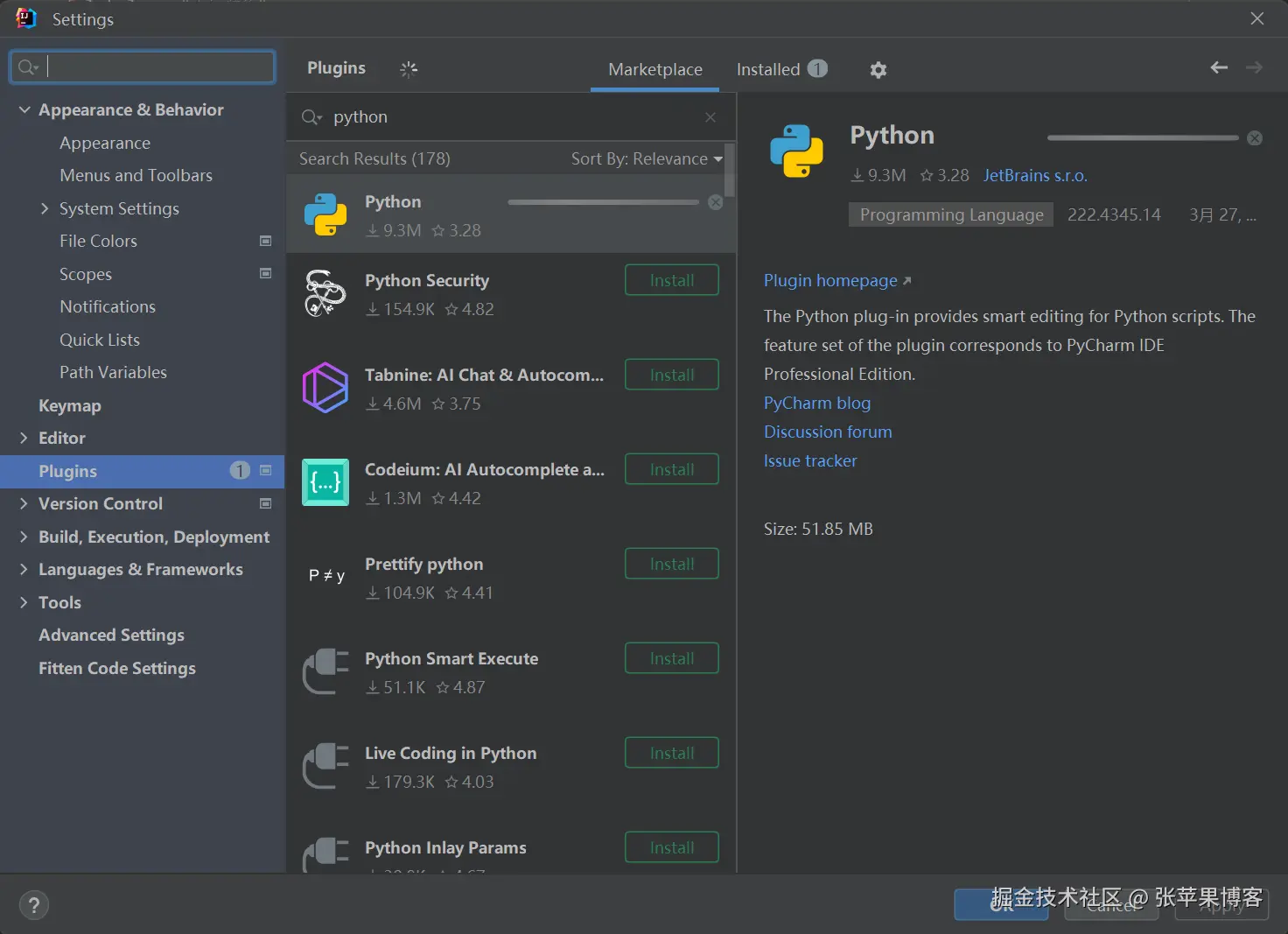Cancel Python install in the details pane
Screen dimensions: 1288x934
click(1255, 138)
